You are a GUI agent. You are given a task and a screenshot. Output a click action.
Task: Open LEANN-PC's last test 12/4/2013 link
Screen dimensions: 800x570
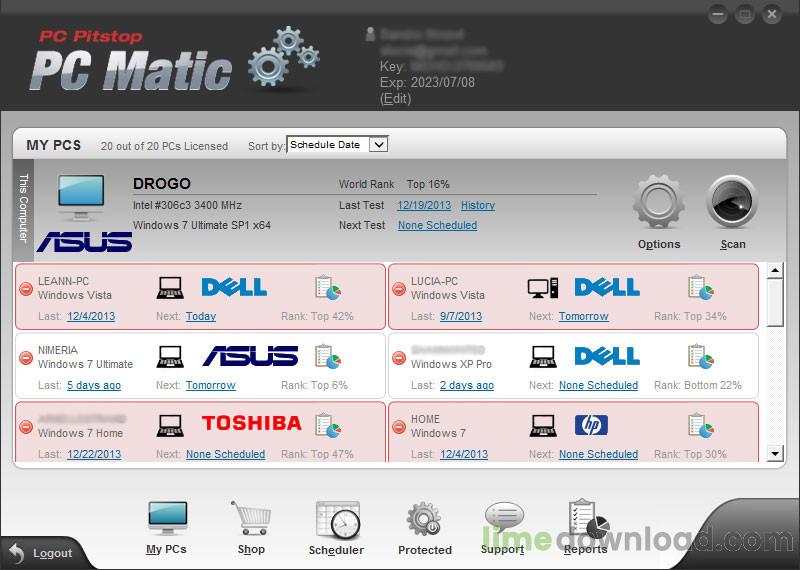pyautogui.click(x=91, y=316)
